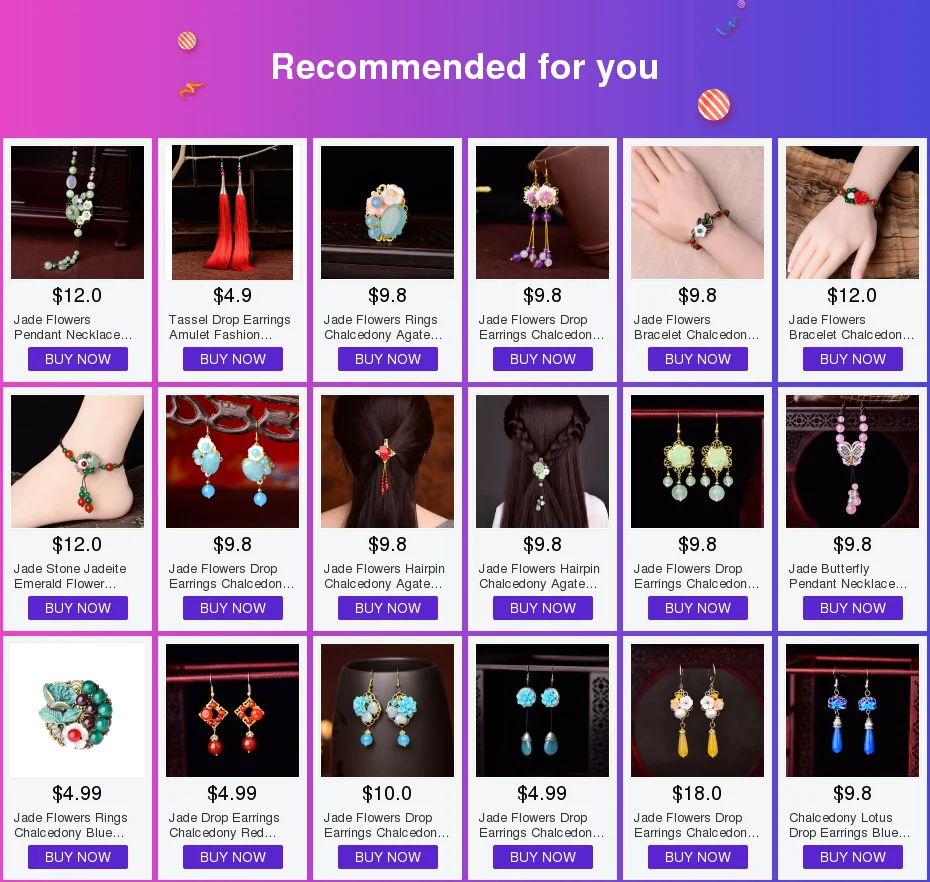The width and height of the screenshot is (930, 882).
Task: Open Jade Drop Earrings Chalcedony Red title
Action: coord(224,826)
